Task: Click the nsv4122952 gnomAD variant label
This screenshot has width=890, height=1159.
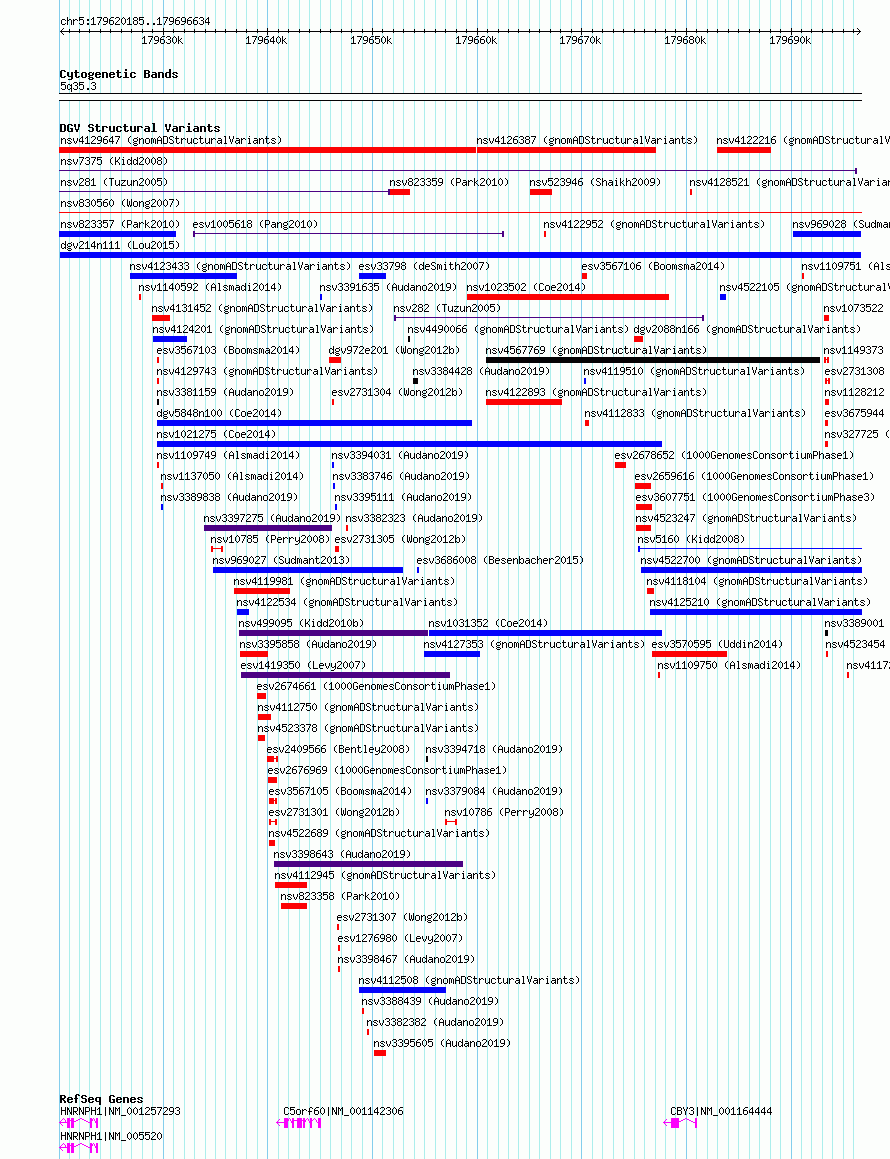Action: coord(654,225)
